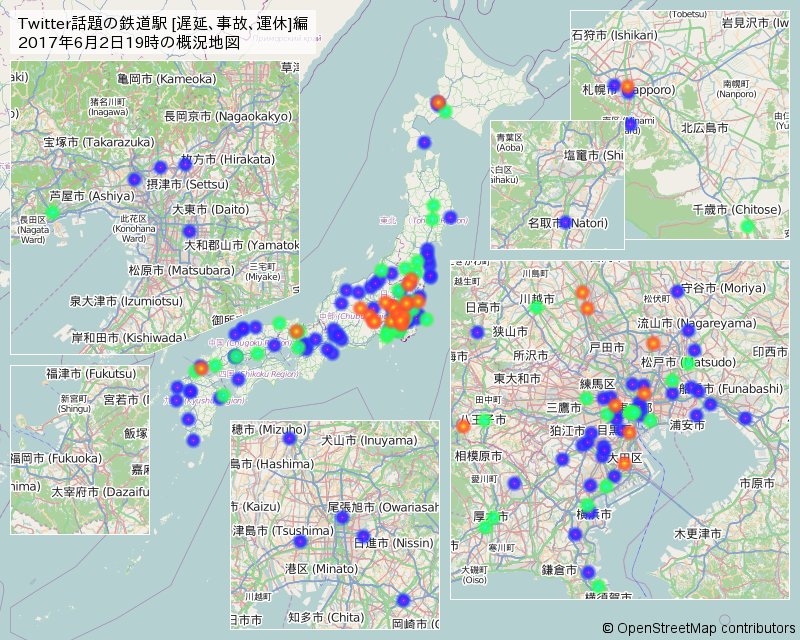Click the '練馬区' label

tap(597, 384)
